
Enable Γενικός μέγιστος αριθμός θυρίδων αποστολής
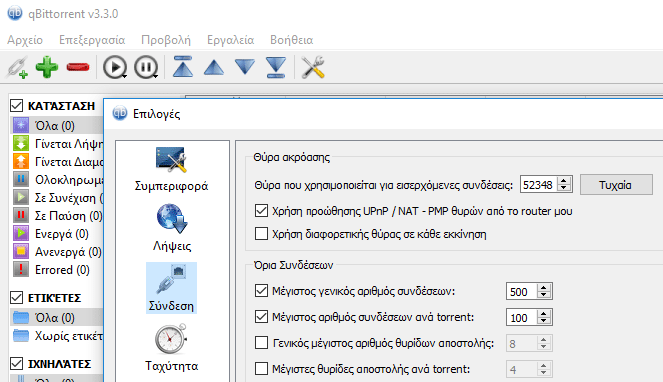coord(261,343)
